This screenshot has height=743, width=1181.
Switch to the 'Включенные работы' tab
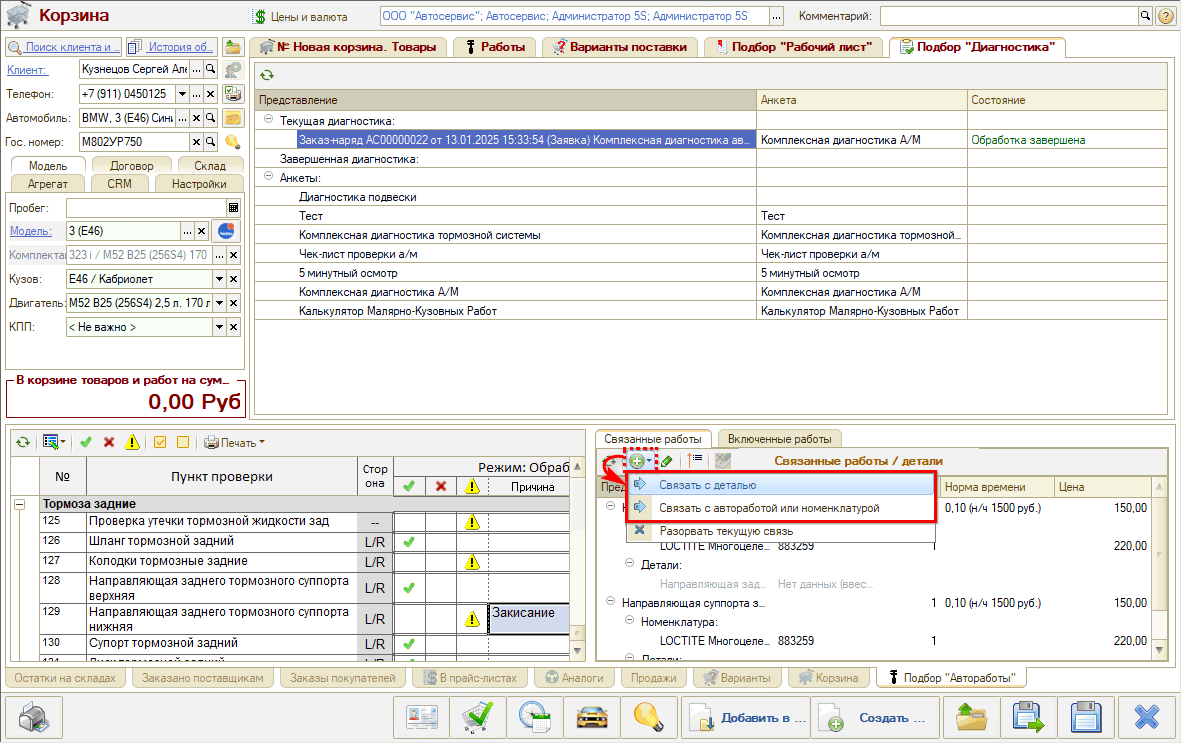coord(779,439)
